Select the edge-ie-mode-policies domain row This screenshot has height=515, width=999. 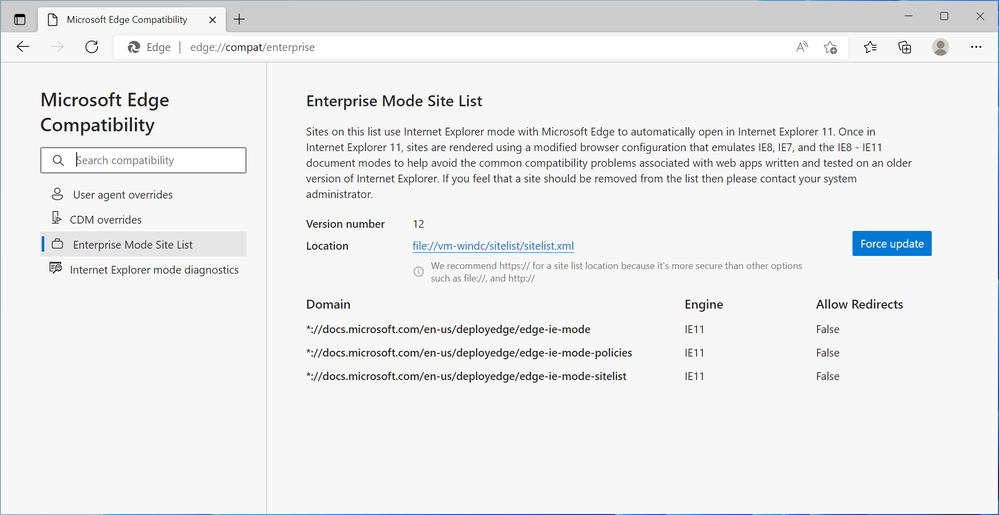click(x=469, y=352)
